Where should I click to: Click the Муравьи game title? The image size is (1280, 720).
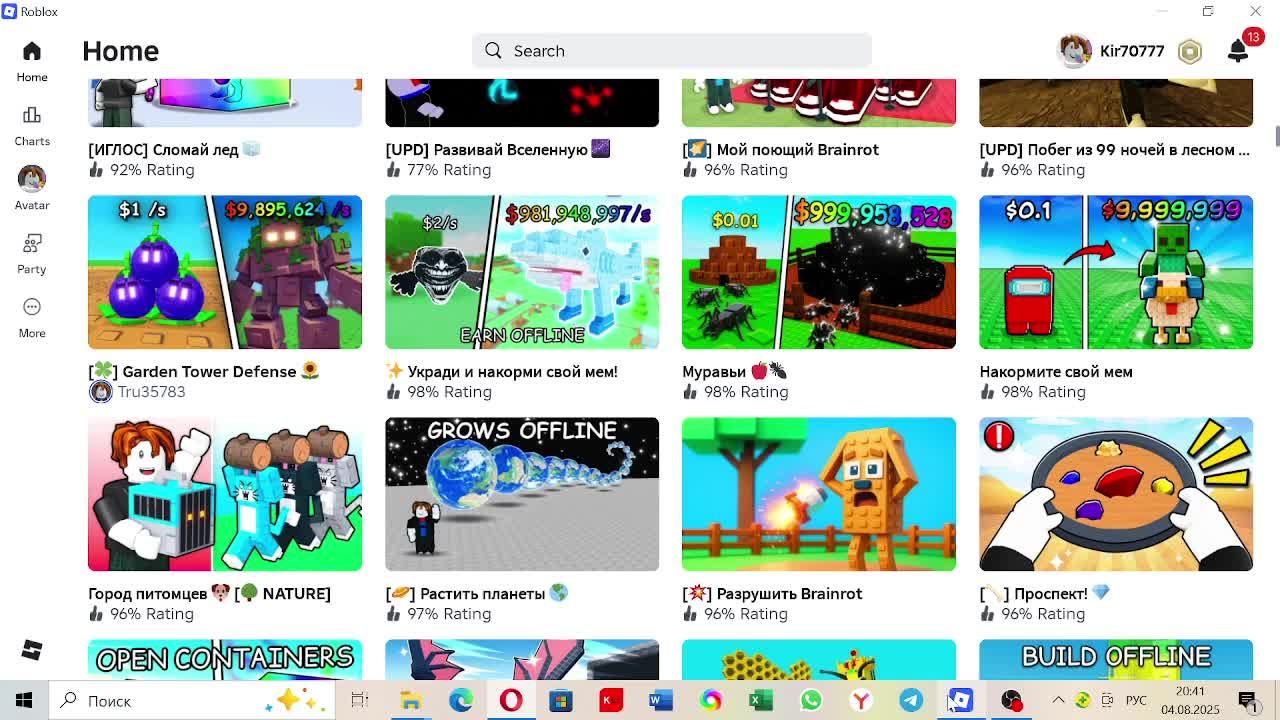pyautogui.click(x=734, y=371)
